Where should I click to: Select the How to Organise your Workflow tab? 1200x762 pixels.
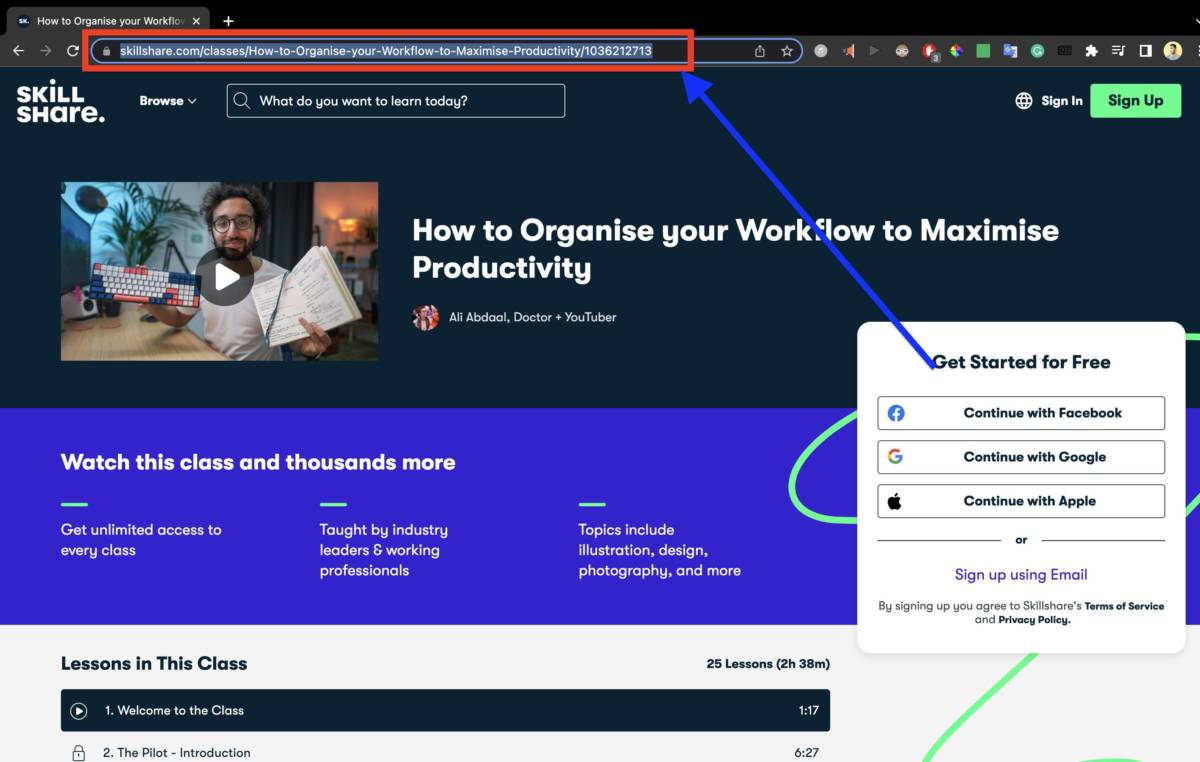(x=109, y=21)
